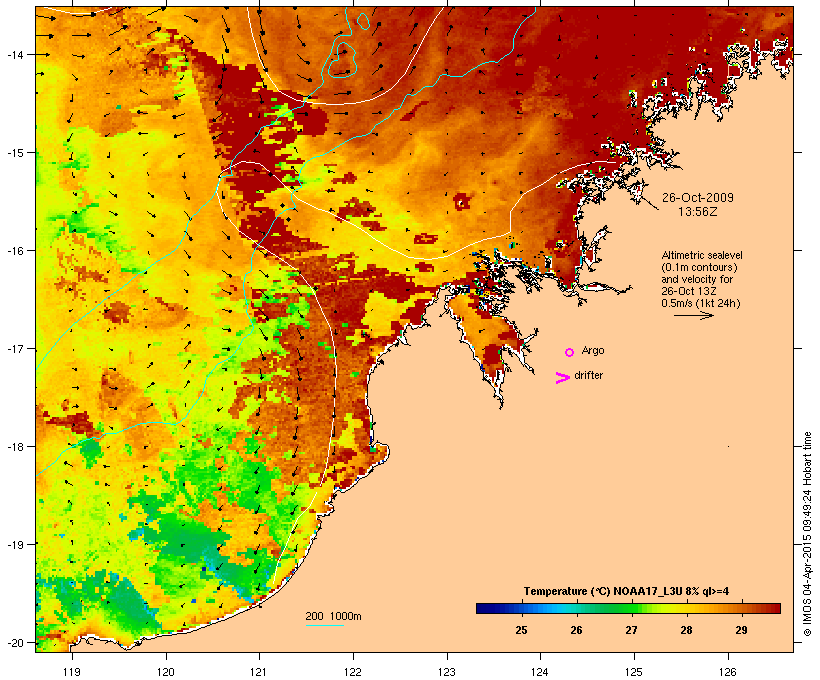The width and height of the screenshot is (820, 680).
Task: Click the temperature color bar near 29
Action: [742, 608]
